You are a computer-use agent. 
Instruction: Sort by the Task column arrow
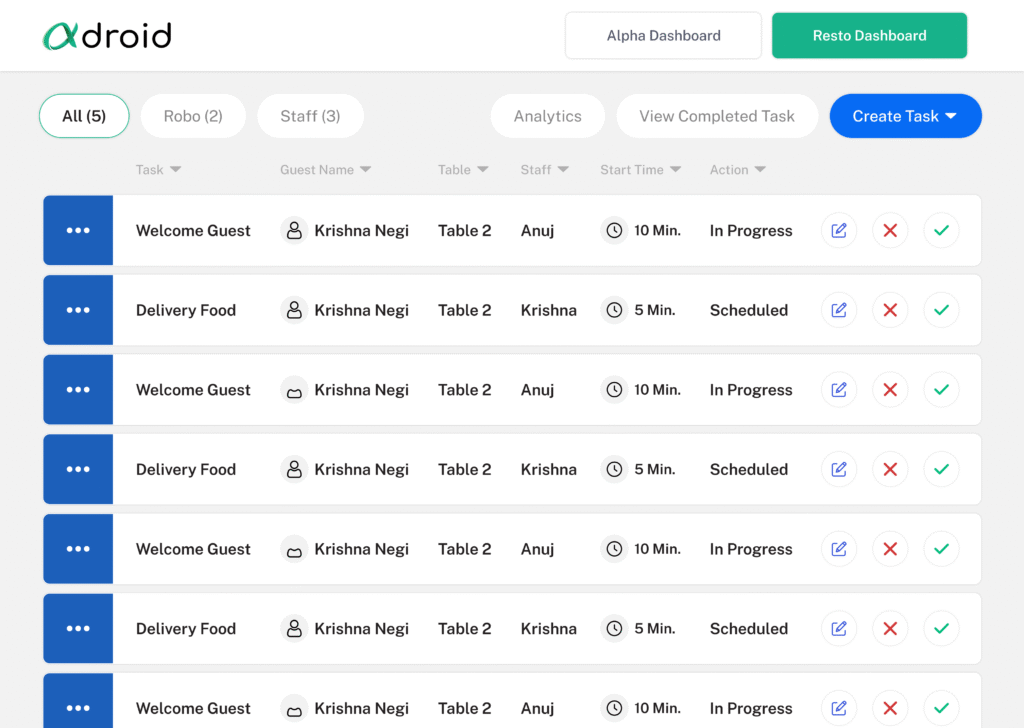click(x=176, y=170)
